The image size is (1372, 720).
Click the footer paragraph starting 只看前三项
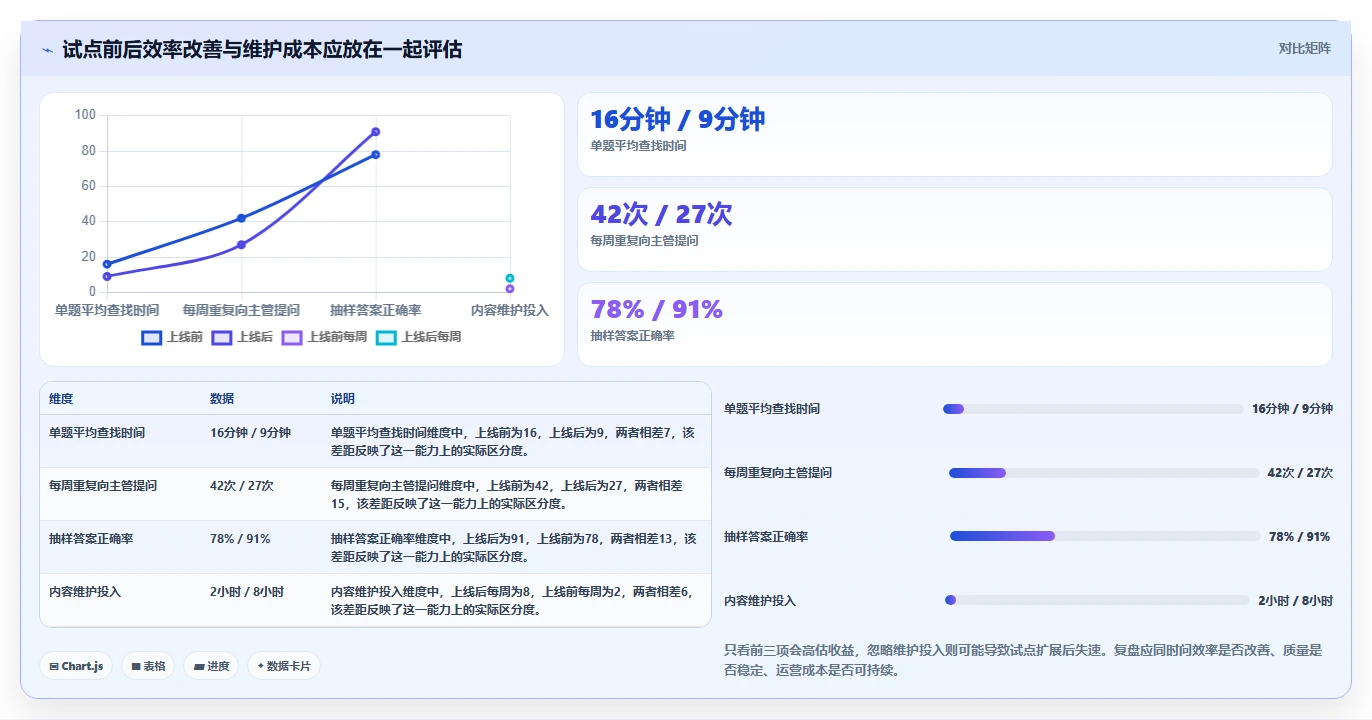pos(1022,660)
